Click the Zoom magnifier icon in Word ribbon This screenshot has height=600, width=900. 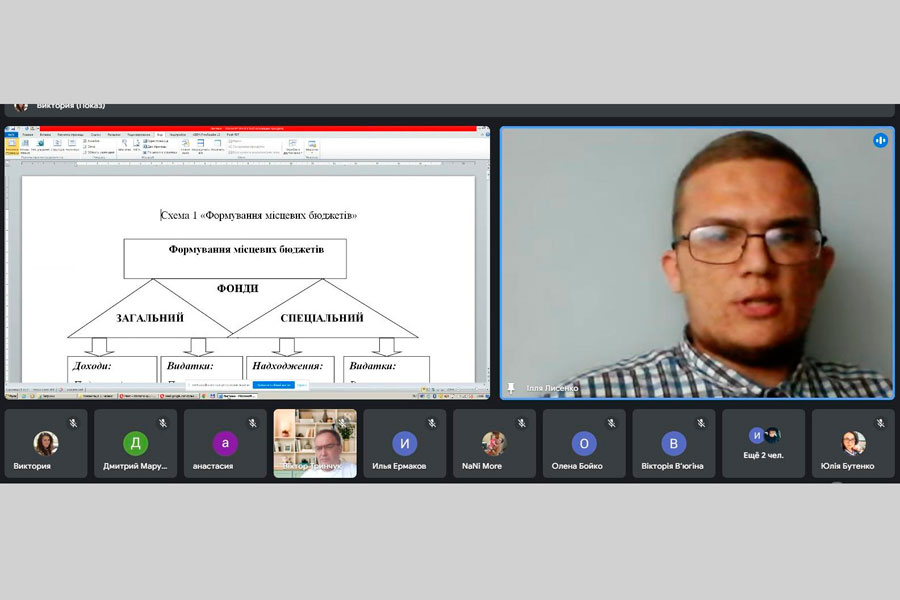(125, 145)
